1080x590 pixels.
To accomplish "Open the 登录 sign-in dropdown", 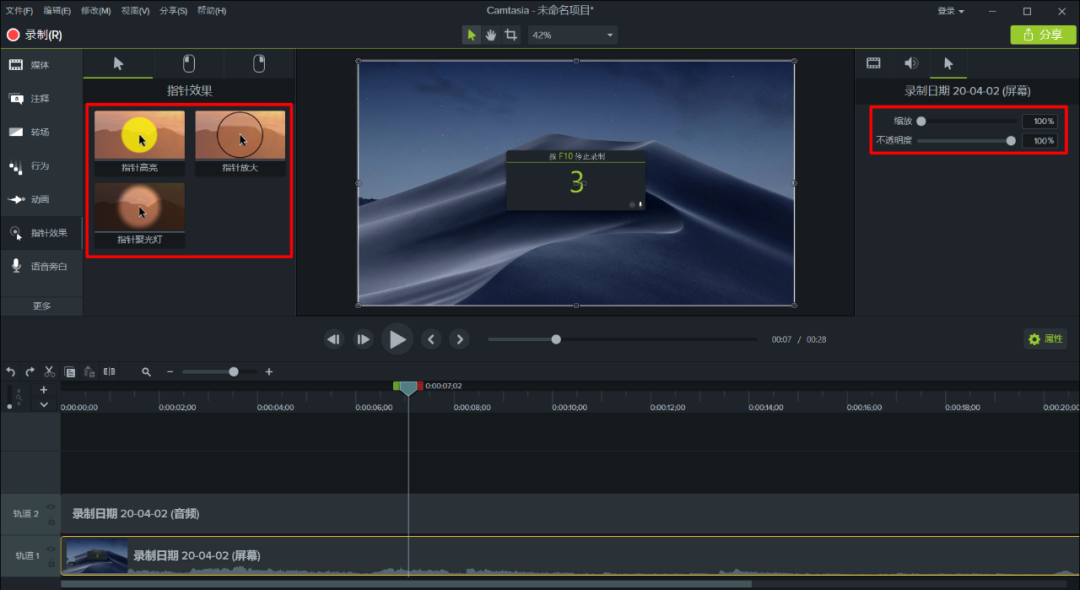I will point(951,11).
